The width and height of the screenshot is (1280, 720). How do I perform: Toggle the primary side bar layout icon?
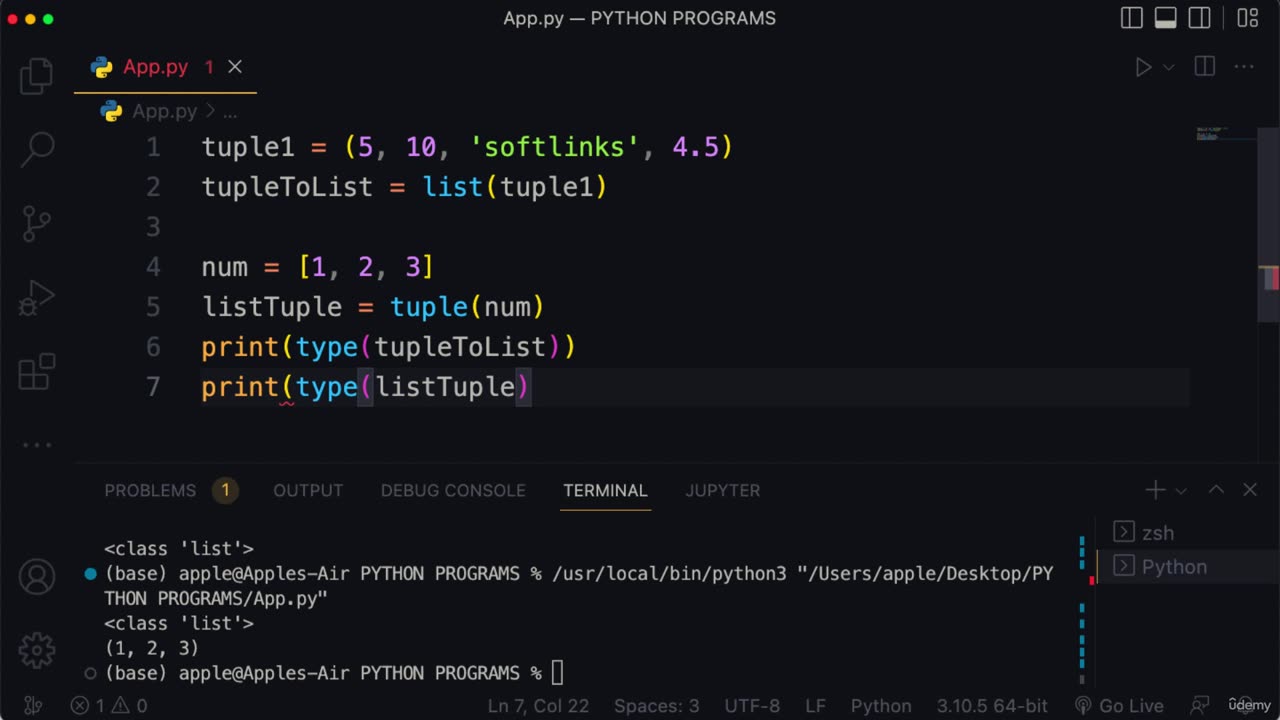(1132, 18)
